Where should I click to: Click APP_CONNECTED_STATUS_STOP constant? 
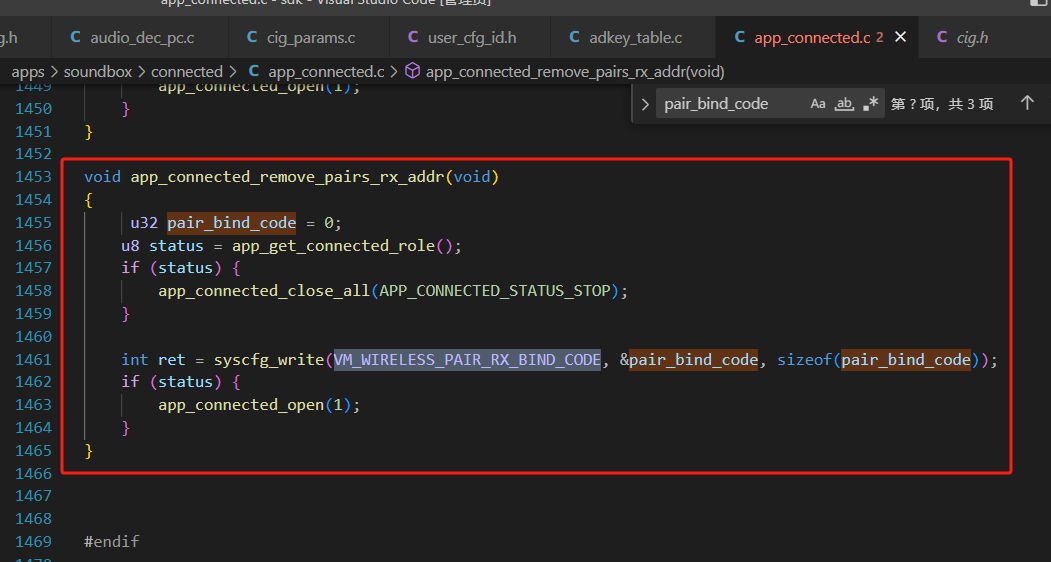point(495,291)
